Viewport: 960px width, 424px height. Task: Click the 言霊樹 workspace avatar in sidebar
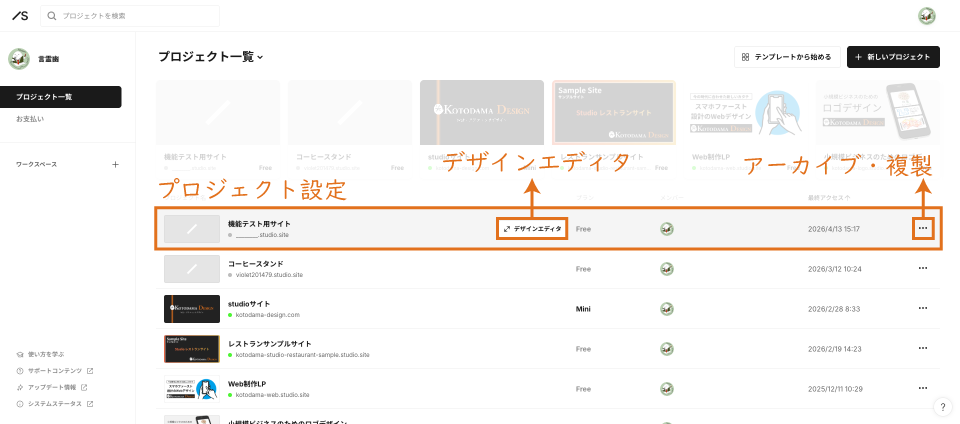point(19,59)
